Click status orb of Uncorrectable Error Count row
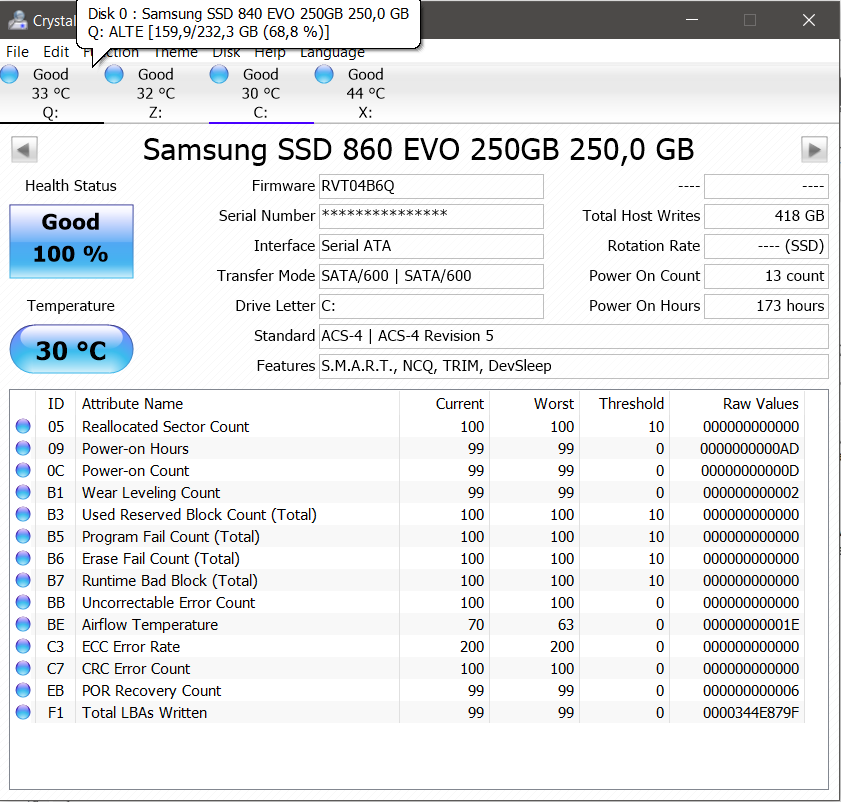The height and width of the screenshot is (802, 841). 23,602
